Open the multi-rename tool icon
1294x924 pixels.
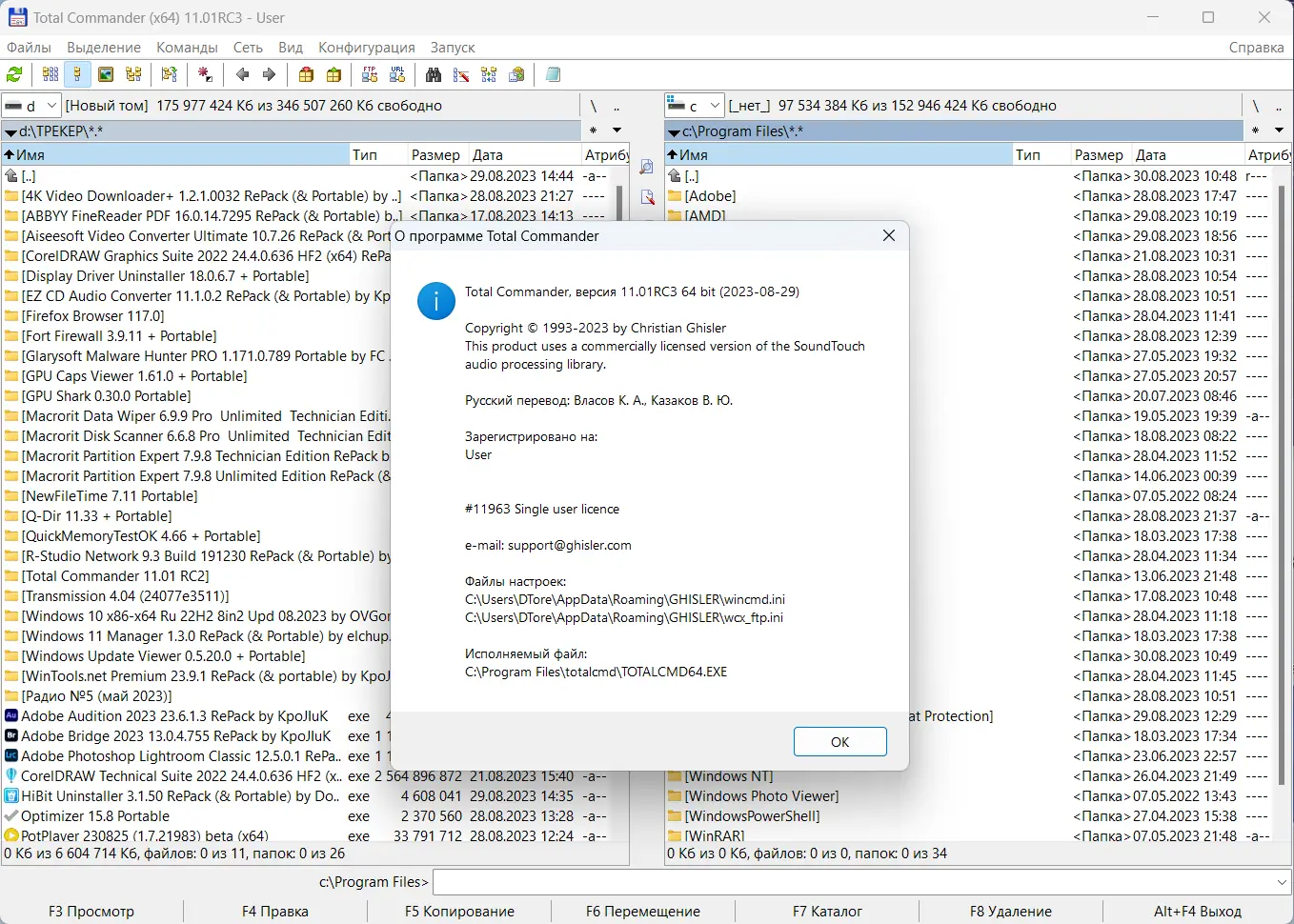[461, 74]
